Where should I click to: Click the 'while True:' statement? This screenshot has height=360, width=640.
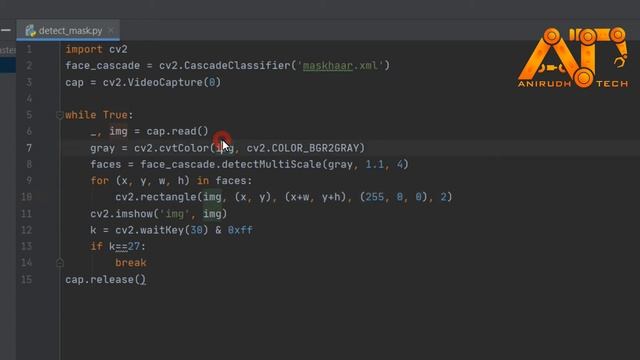99,115
